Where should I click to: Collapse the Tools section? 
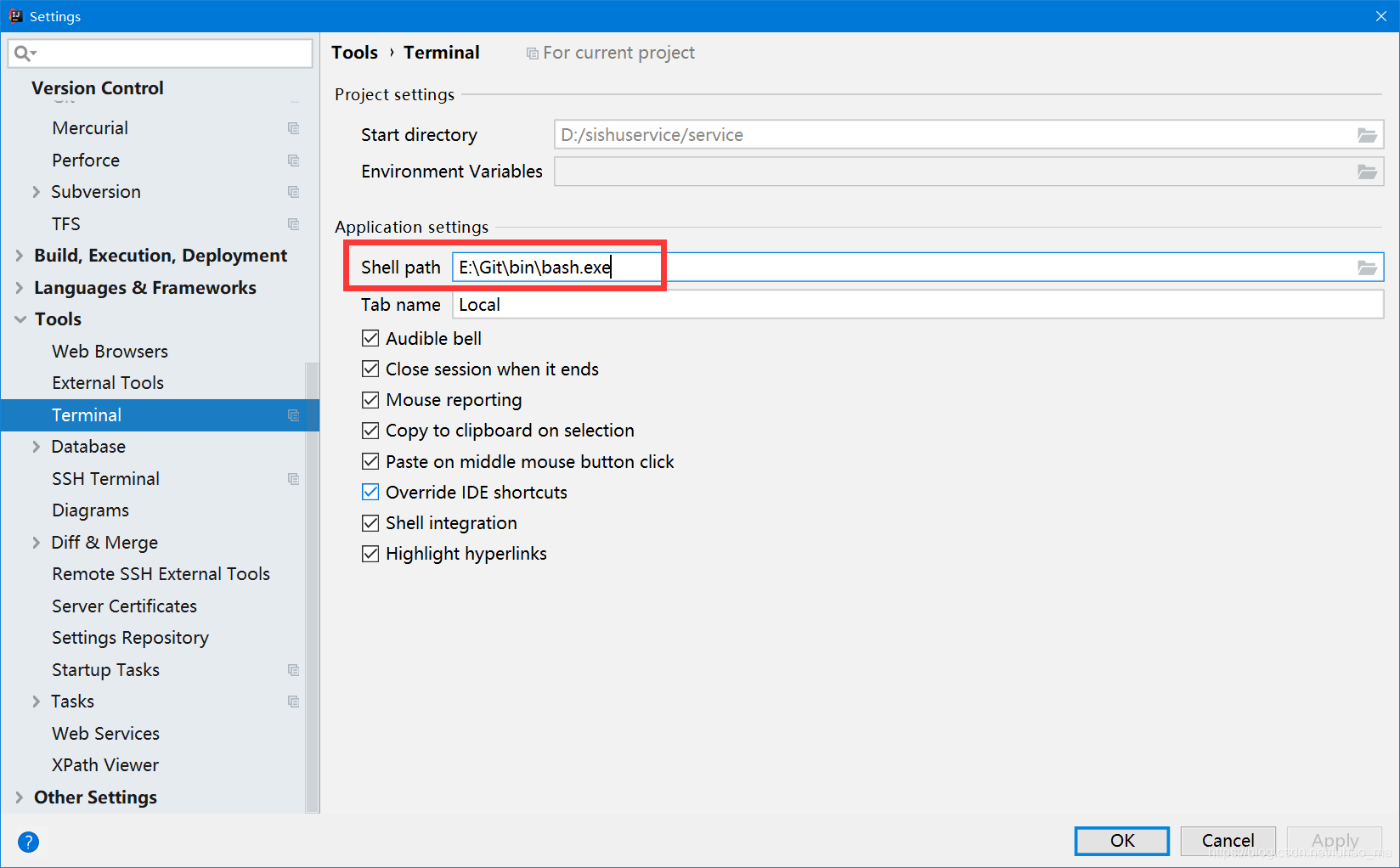[20, 319]
